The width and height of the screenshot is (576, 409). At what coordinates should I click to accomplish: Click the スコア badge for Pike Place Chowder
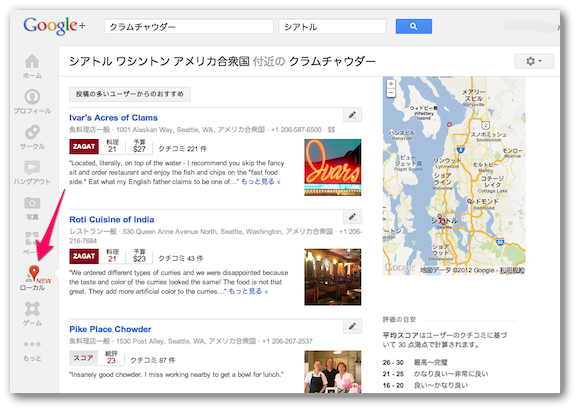pos(83,358)
